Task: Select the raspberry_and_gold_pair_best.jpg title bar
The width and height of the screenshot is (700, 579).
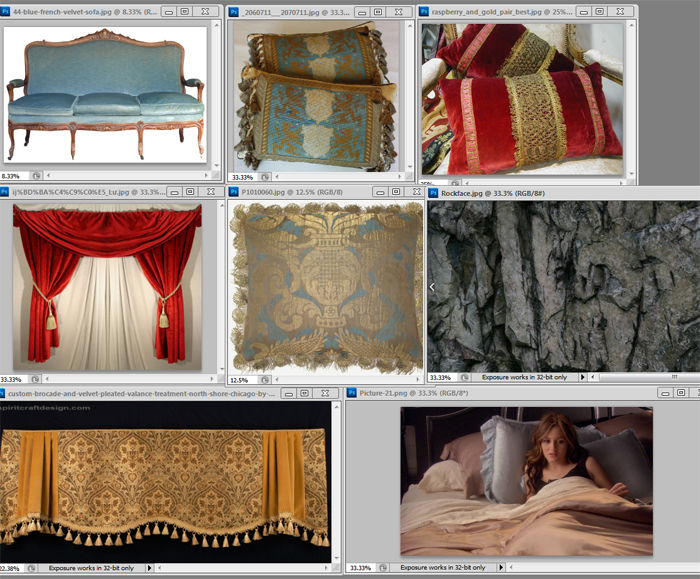Action: [x=526, y=12]
